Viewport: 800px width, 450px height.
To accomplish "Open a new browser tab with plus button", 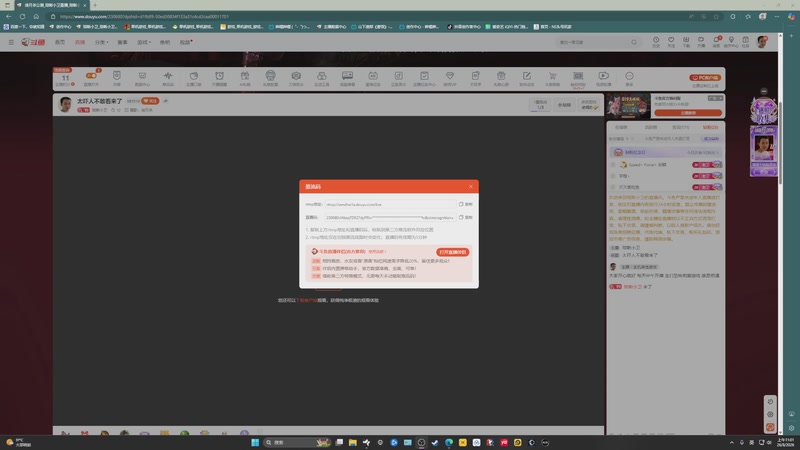I will pyautogui.click(x=95, y=5).
